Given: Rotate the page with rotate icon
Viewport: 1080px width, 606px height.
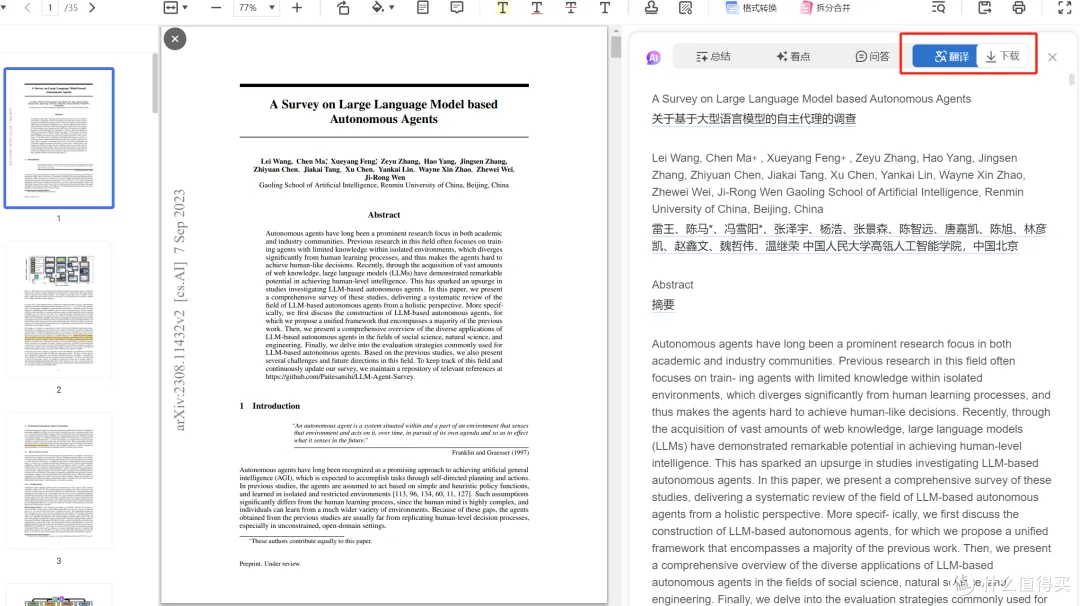Looking at the screenshot, I should [x=343, y=8].
